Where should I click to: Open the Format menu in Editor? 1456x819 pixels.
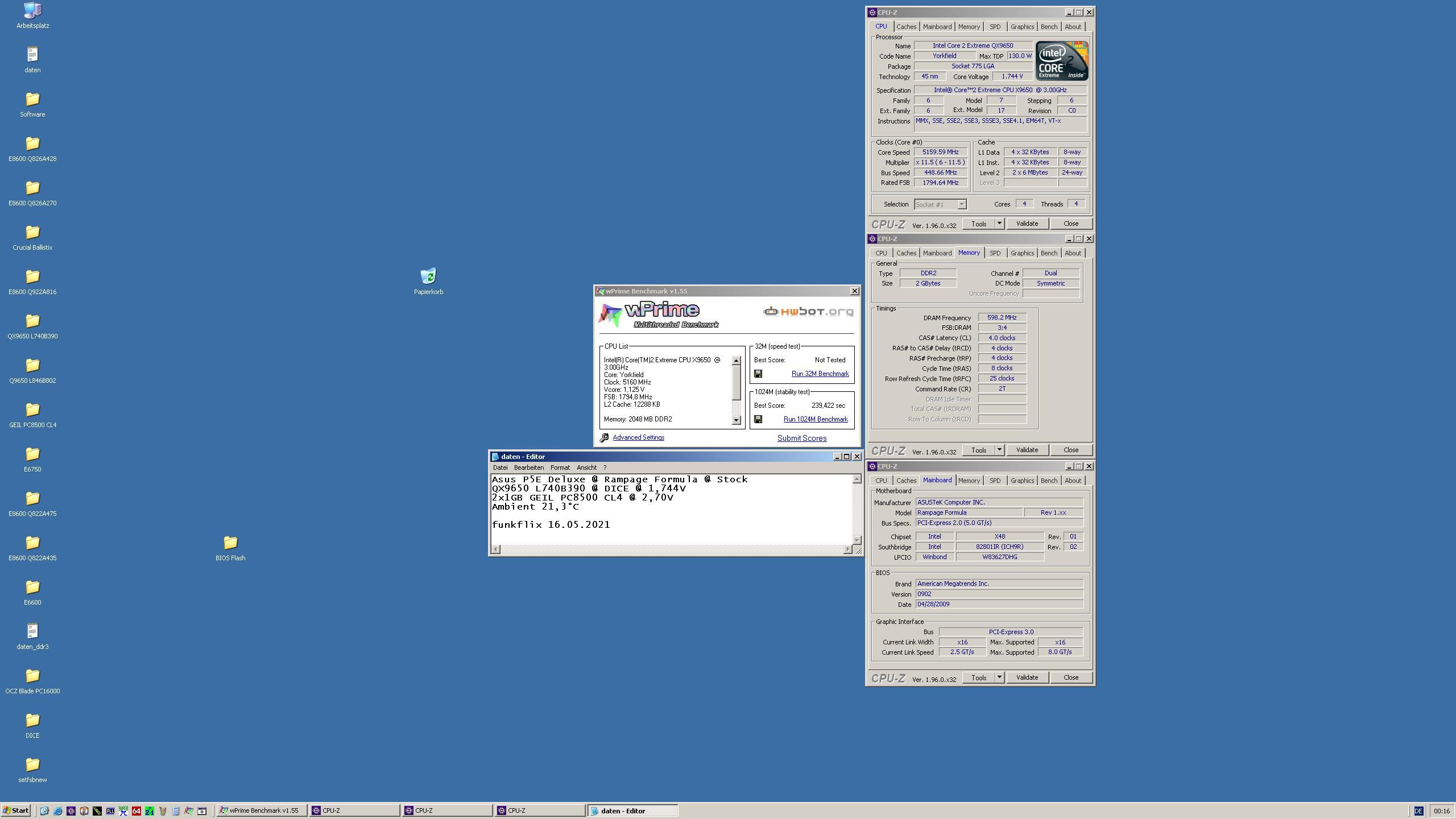pos(560,468)
